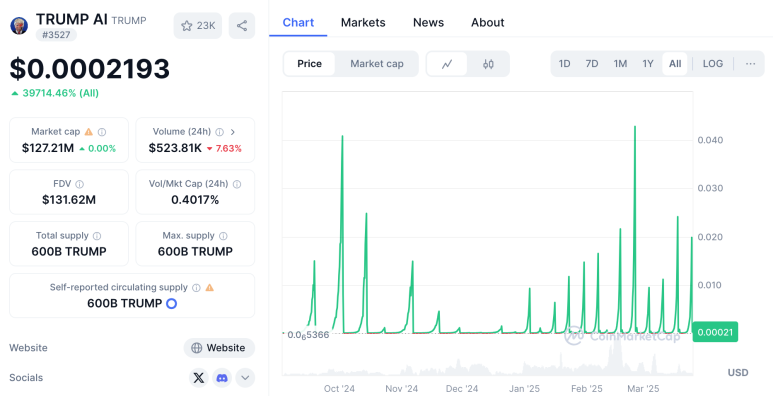Viewport: 773px width, 396px height.
Task: Set chart range to All
Action: (x=675, y=64)
